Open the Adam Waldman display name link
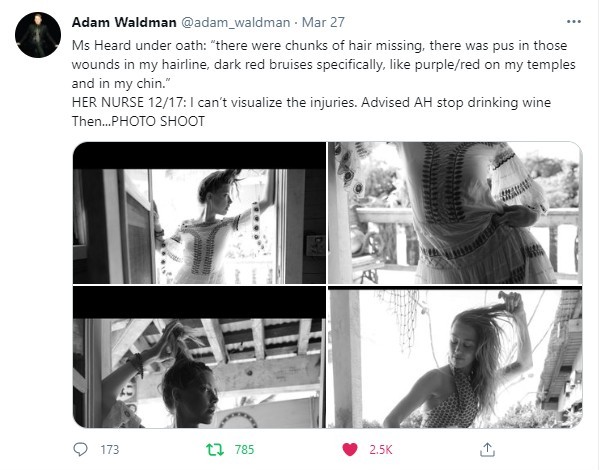600x470 pixels. (124, 22)
